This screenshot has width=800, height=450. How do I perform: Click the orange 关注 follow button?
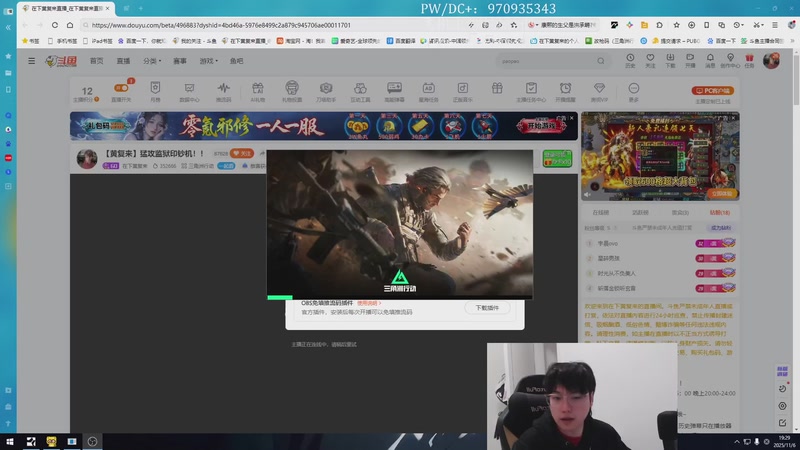point(242,153)
